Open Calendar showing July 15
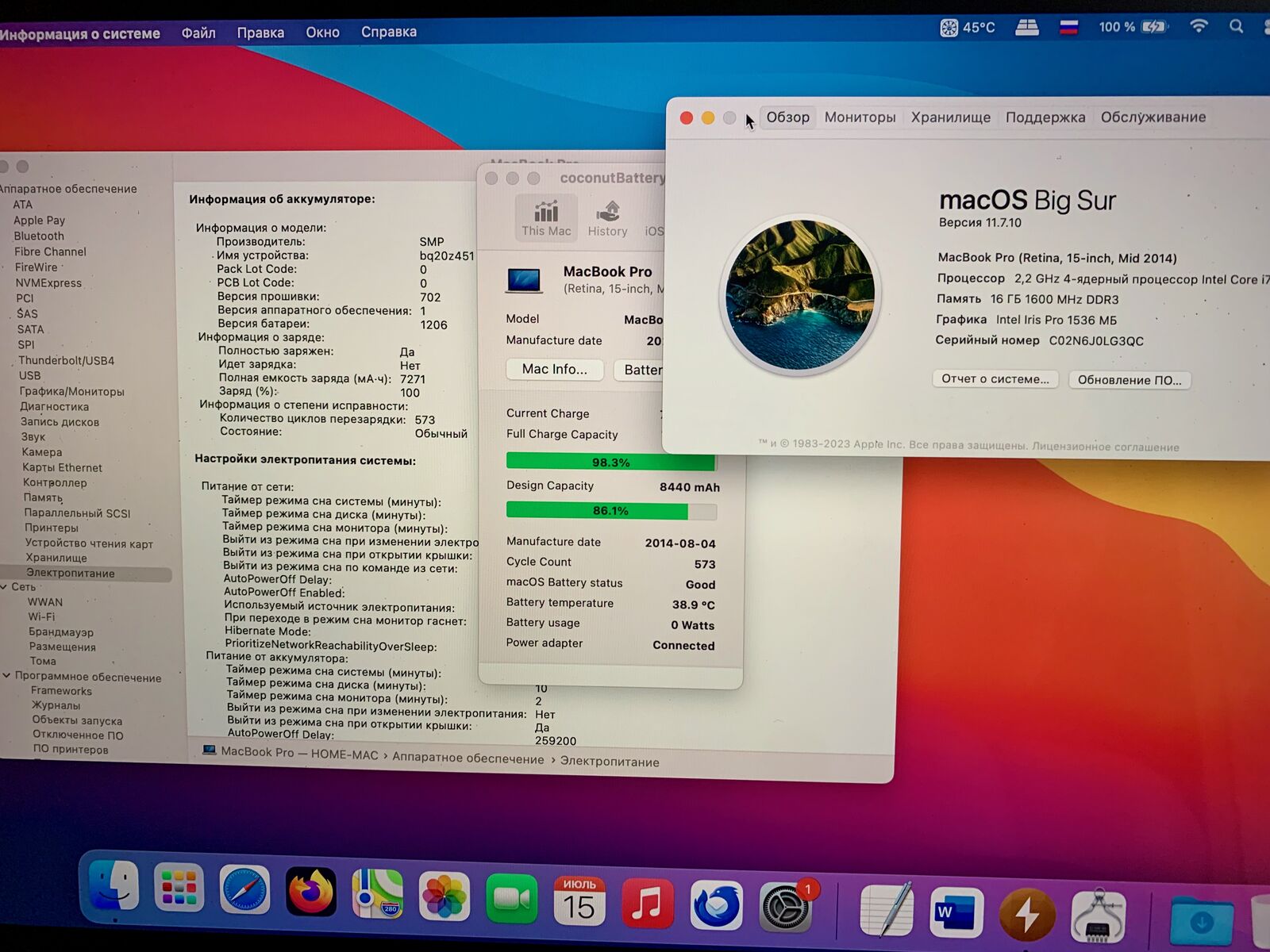This screenshot has width=1270, height=952. pyautogui.click(x=579, y=900)
